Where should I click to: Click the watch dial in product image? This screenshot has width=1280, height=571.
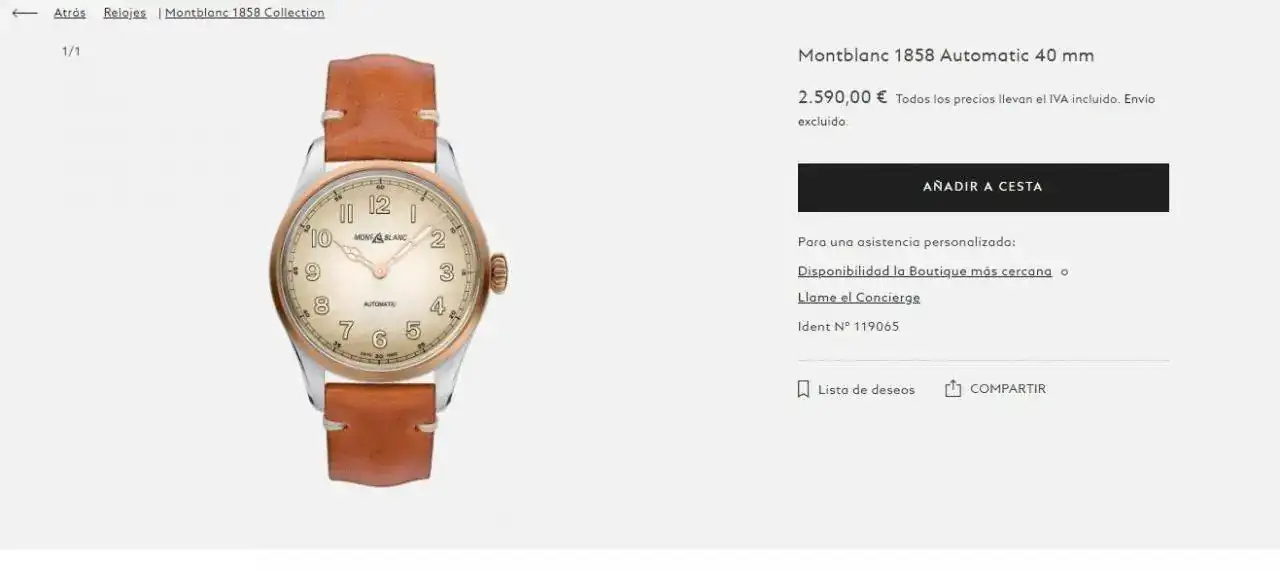pyautogui.click(x=379, y=271)
